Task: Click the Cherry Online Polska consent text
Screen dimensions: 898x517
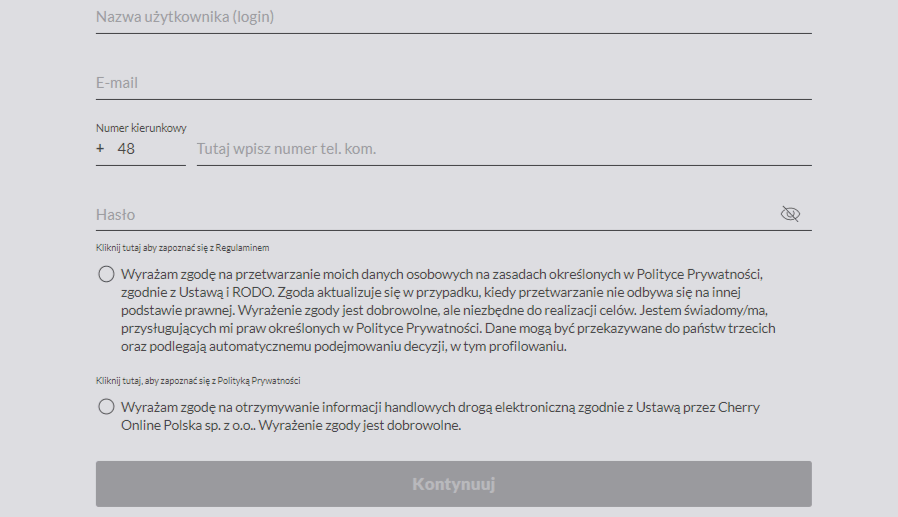Action: point(440,416)
